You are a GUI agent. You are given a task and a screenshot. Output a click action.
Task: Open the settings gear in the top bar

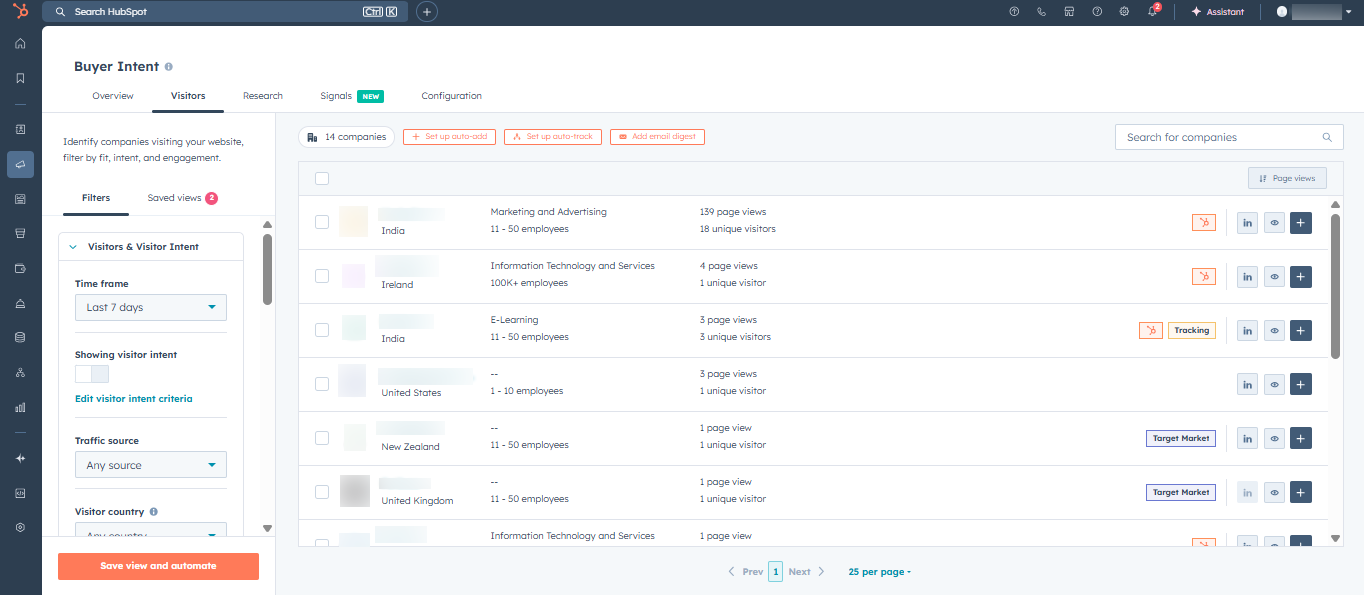click(1124, 11)
